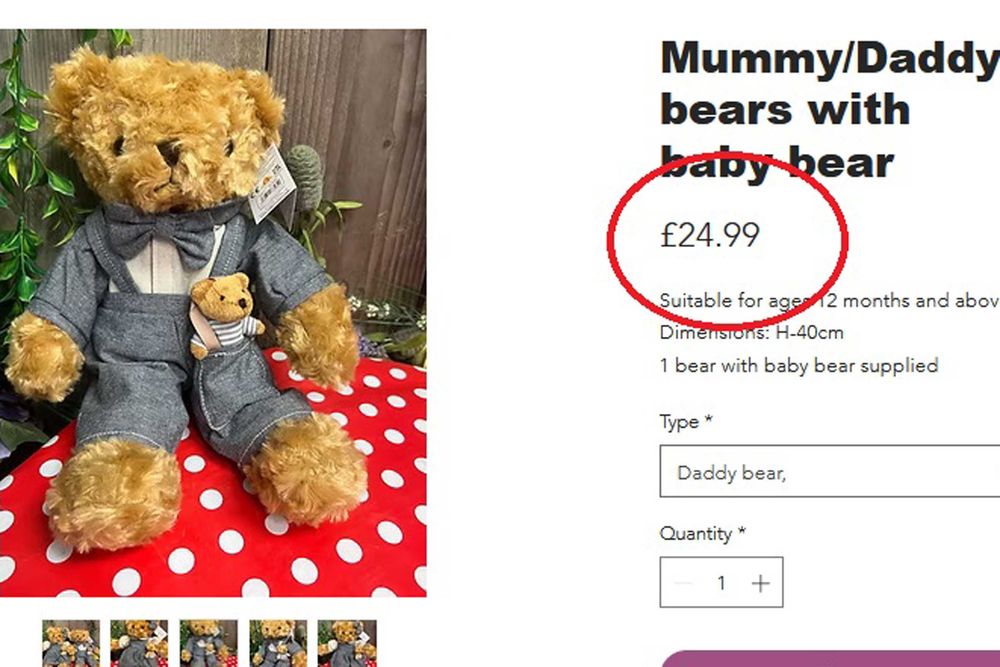Click the plus icon to increase quantity
The height and width of the screenshot is (667, 1000).
click(x=761, y=583)
